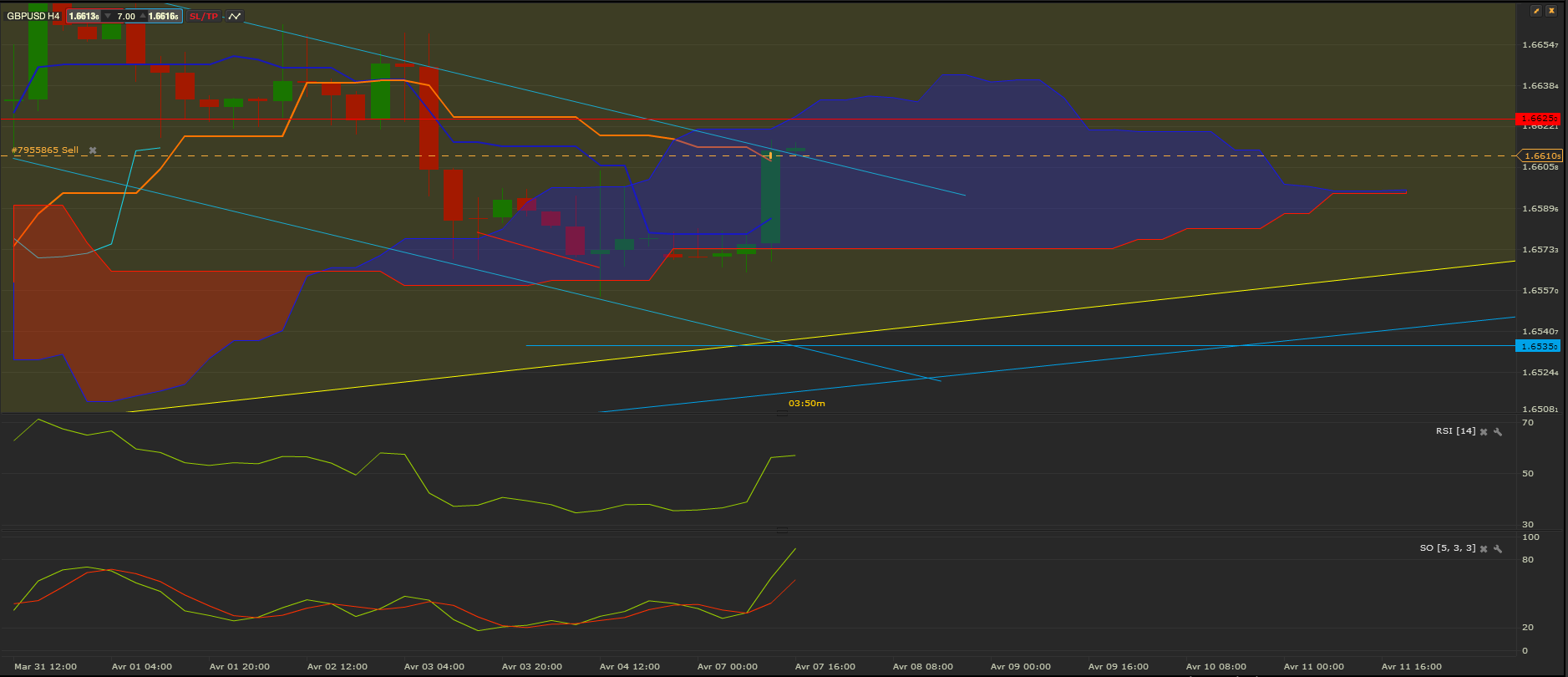Image resolution: width=1568 pixels, height=677 pixels.
Task: Click the blue 1.6535 price level tag
Action: click(1537, 346)
